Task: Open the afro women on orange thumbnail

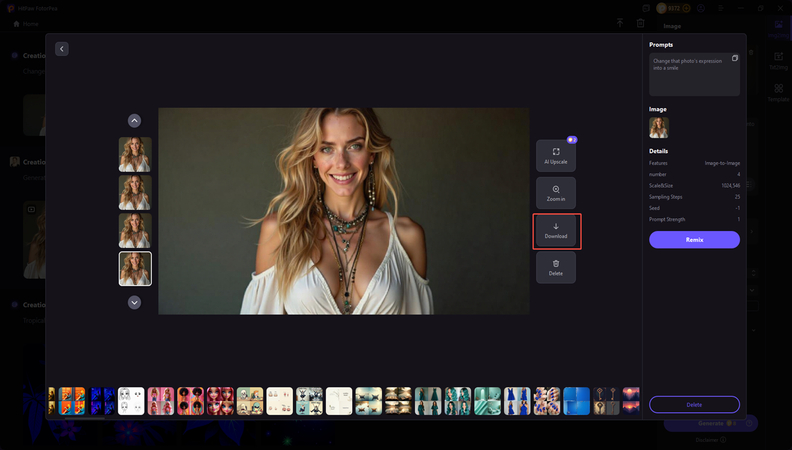Action: 190,401
